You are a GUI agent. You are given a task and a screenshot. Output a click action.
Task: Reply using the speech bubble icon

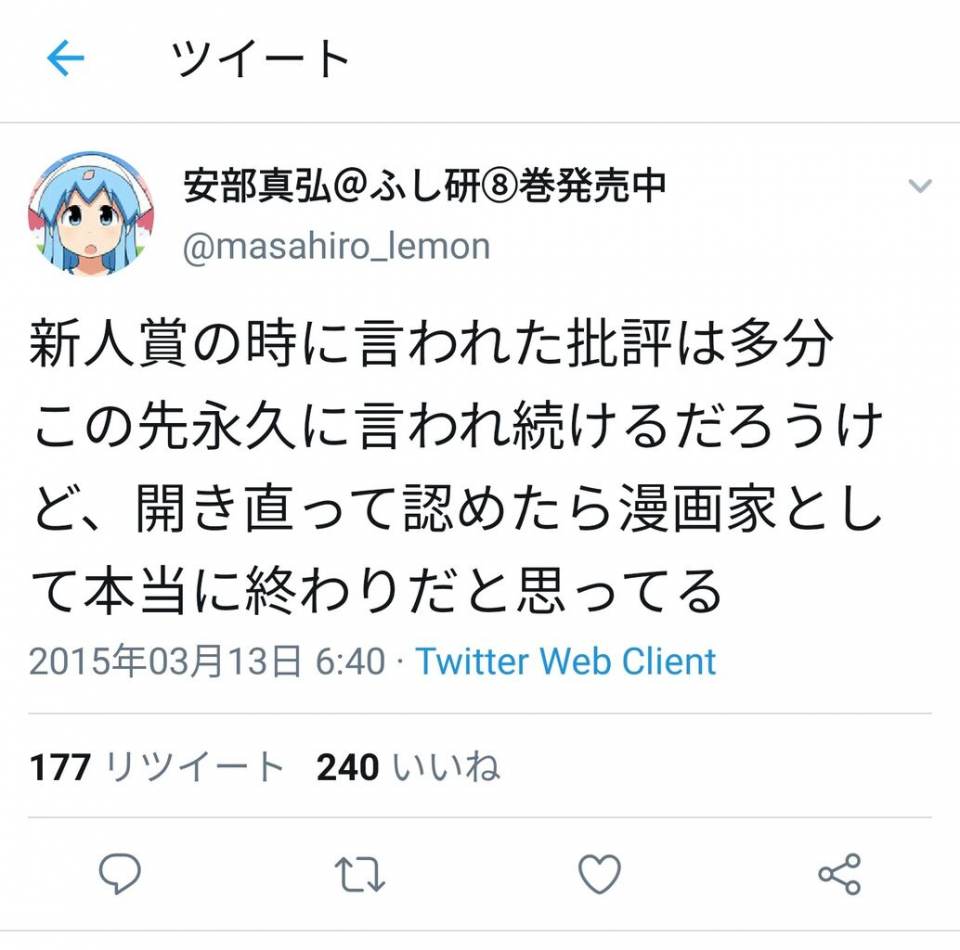[120, 873]
